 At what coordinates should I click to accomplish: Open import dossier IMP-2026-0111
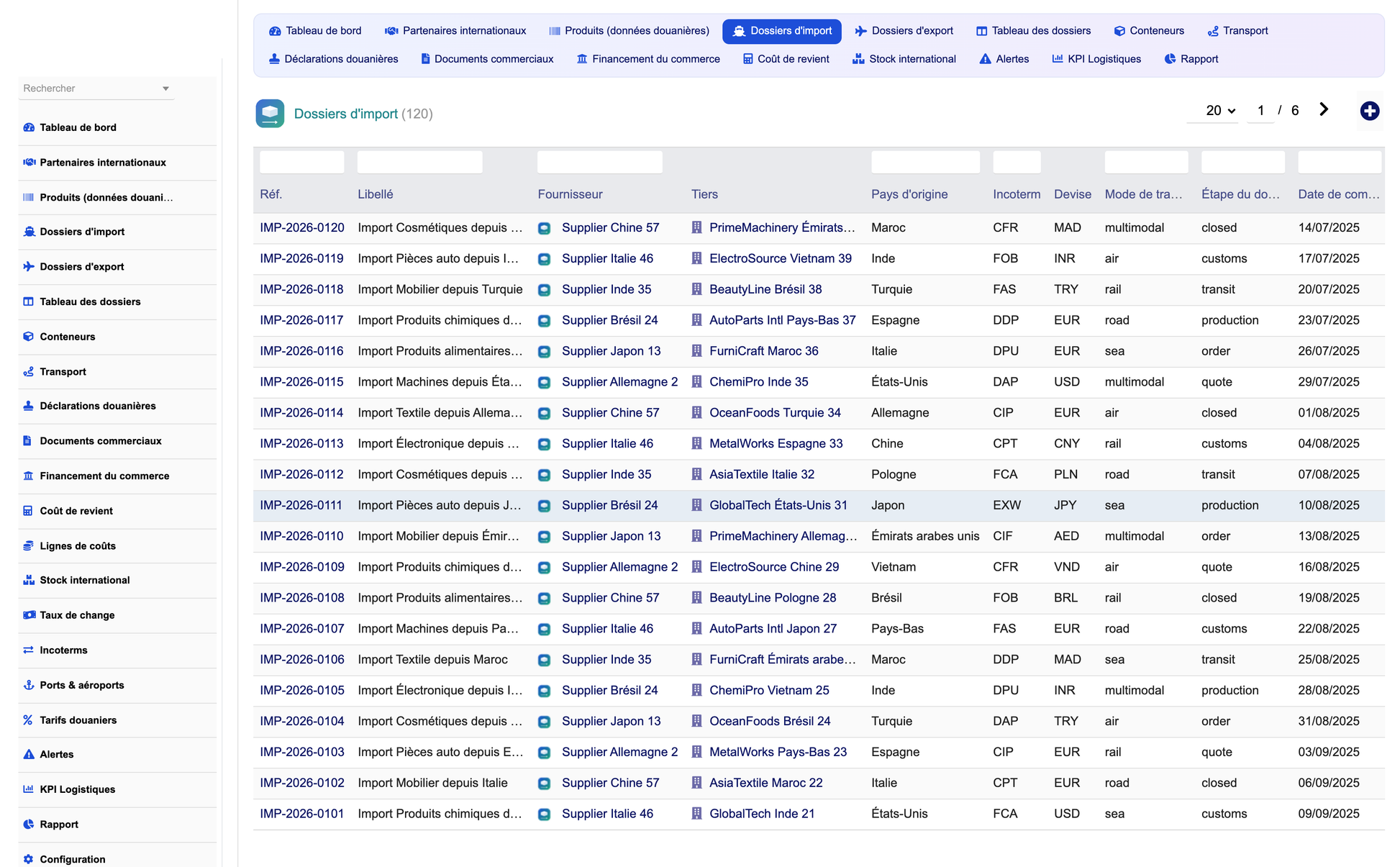click(x=301, y=505)
